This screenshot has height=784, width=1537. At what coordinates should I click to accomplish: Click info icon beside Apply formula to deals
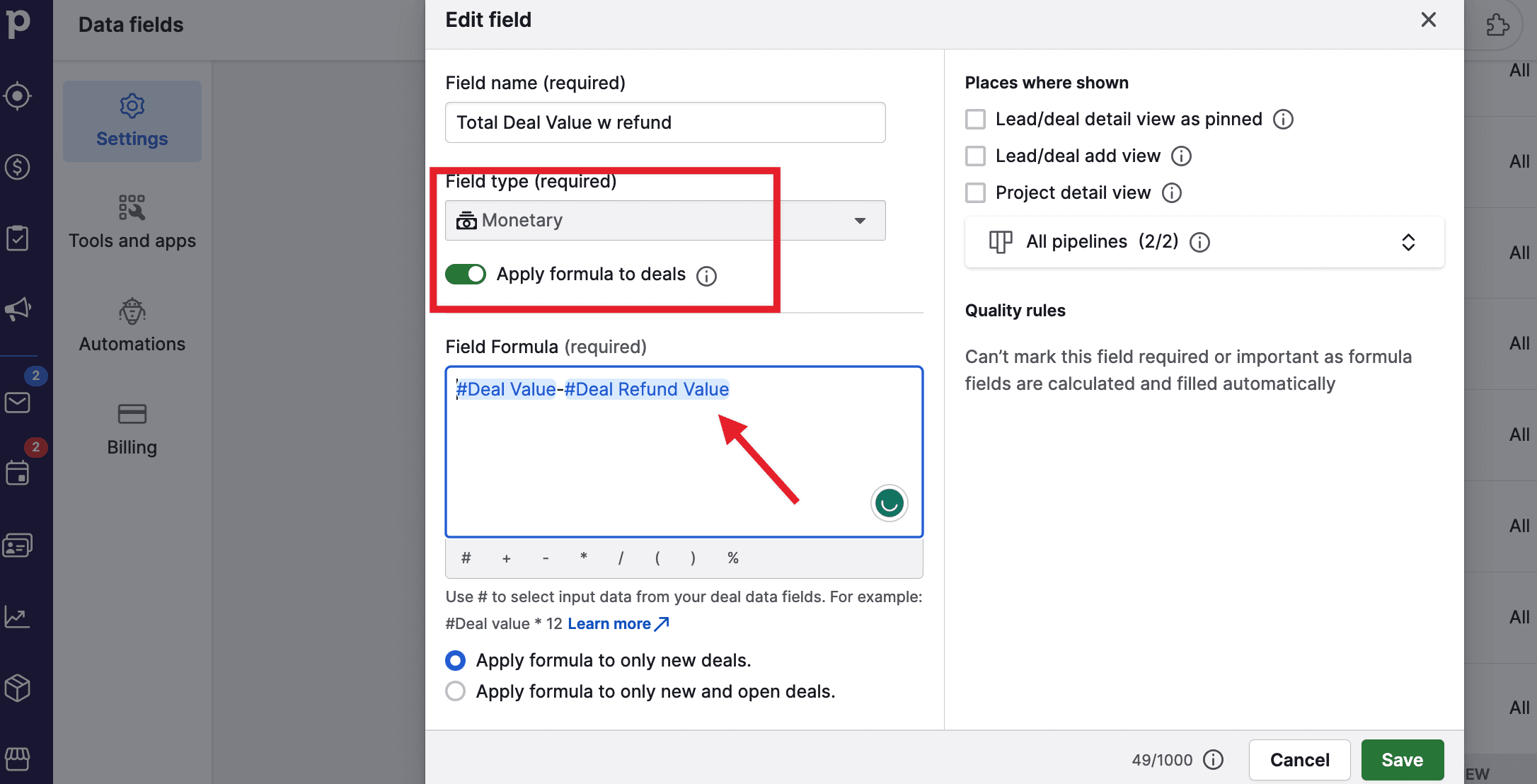click(x=706, y=275)
